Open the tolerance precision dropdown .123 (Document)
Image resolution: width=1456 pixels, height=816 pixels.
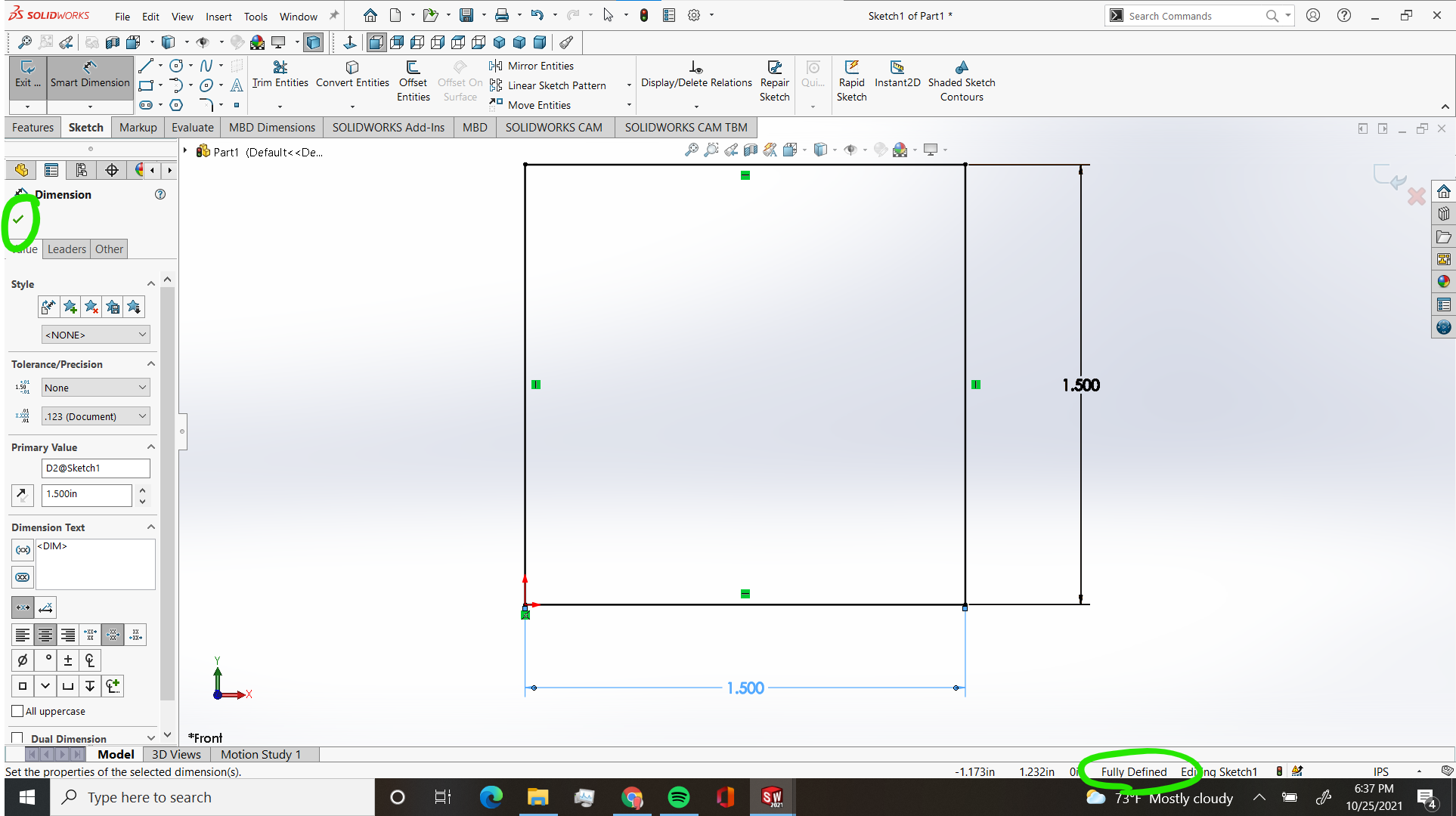coord(95,416)
